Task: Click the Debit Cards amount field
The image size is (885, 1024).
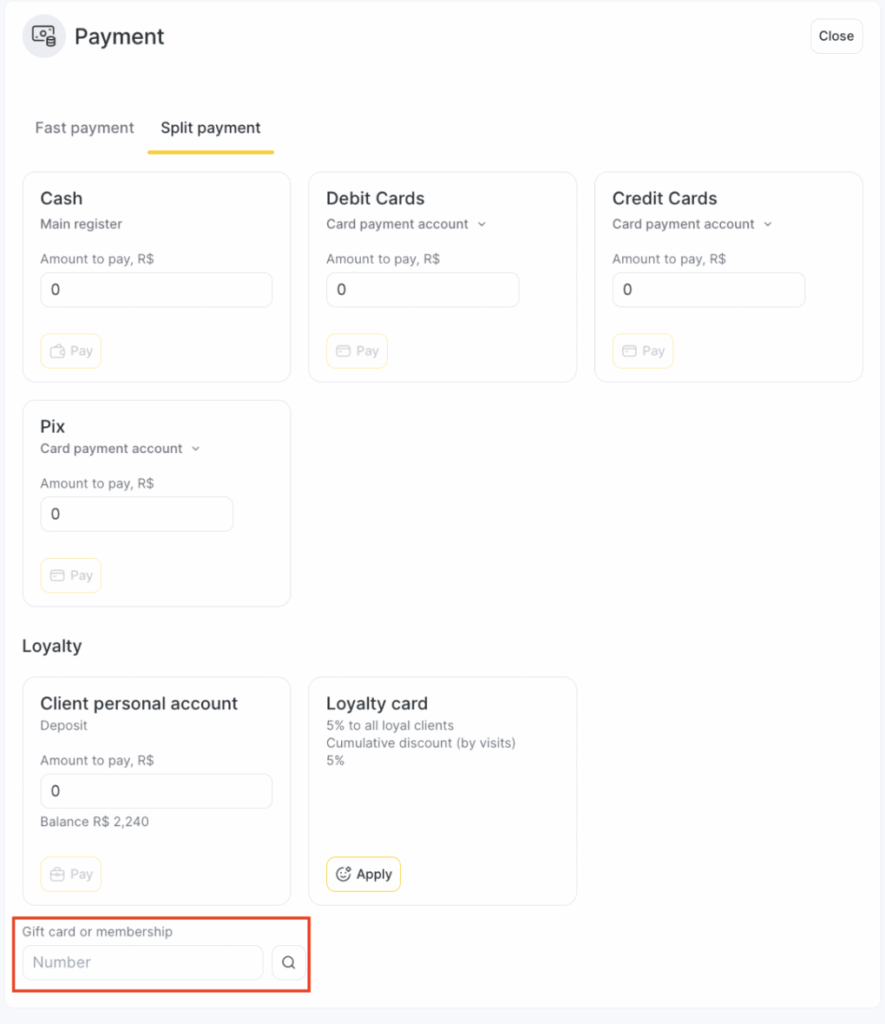Action: (x=423, y=290)
